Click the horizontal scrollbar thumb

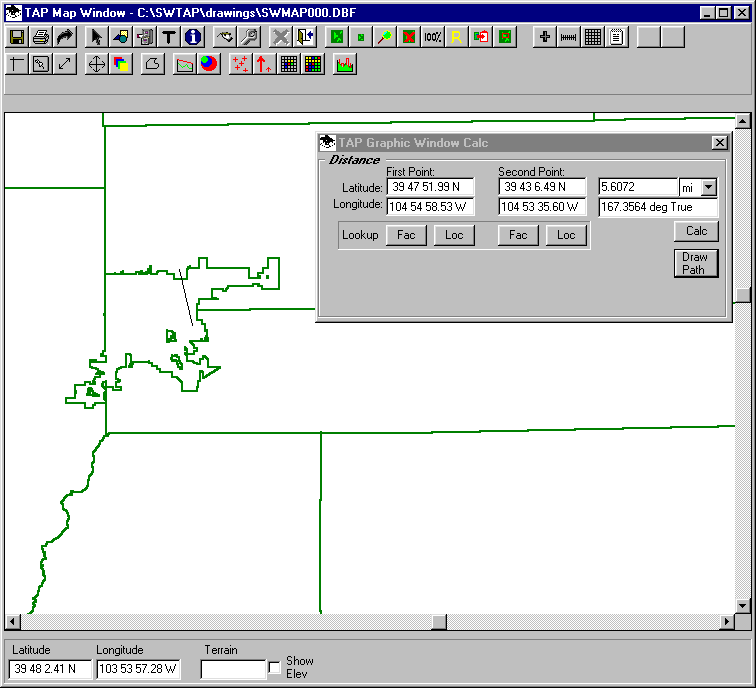pos(439,622)
